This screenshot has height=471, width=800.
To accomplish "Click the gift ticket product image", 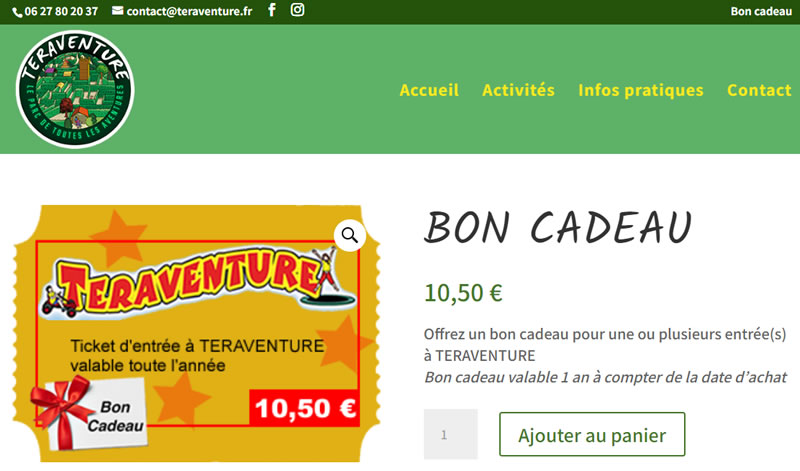I will point(197,334).
